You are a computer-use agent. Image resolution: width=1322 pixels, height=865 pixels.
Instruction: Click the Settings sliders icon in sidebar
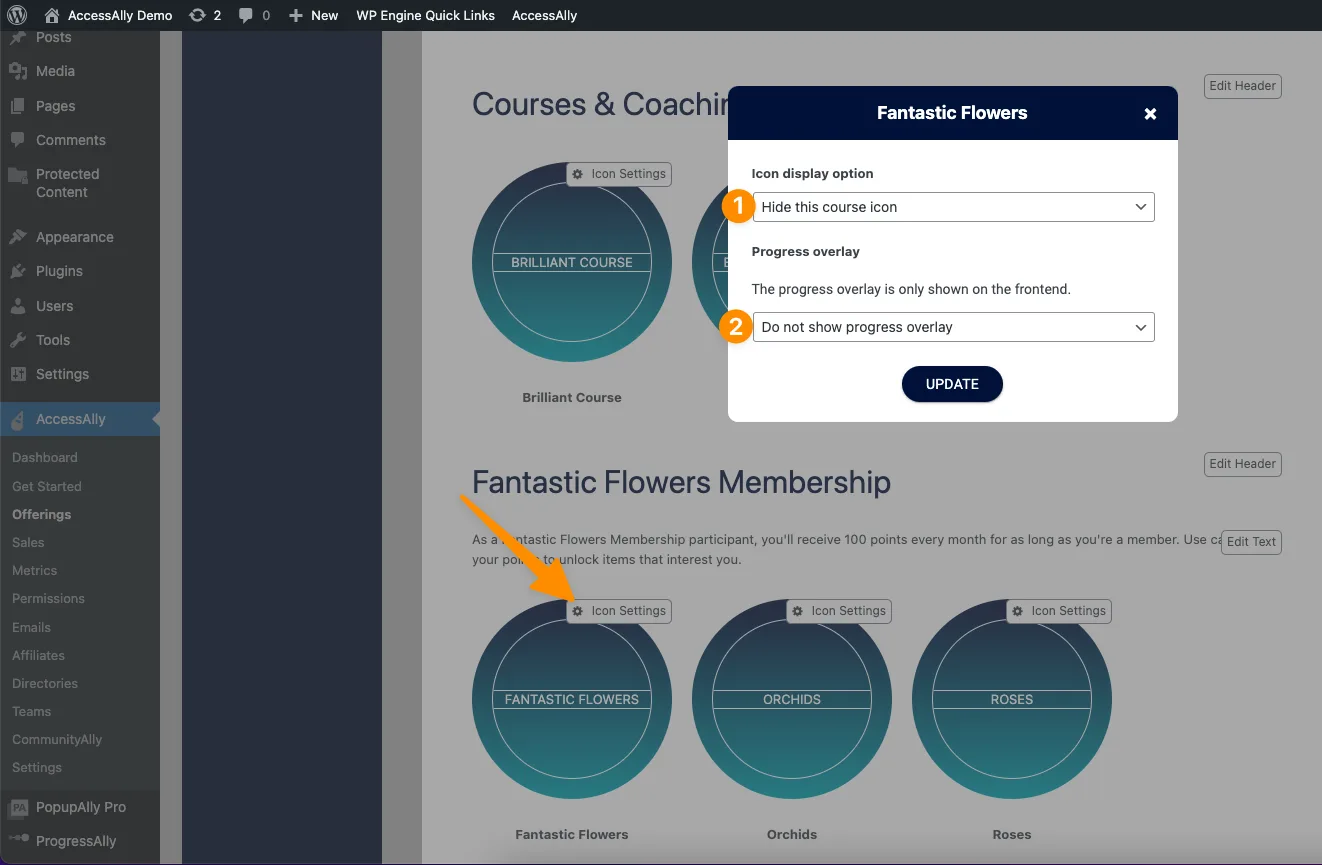click(x=18, y=374)
